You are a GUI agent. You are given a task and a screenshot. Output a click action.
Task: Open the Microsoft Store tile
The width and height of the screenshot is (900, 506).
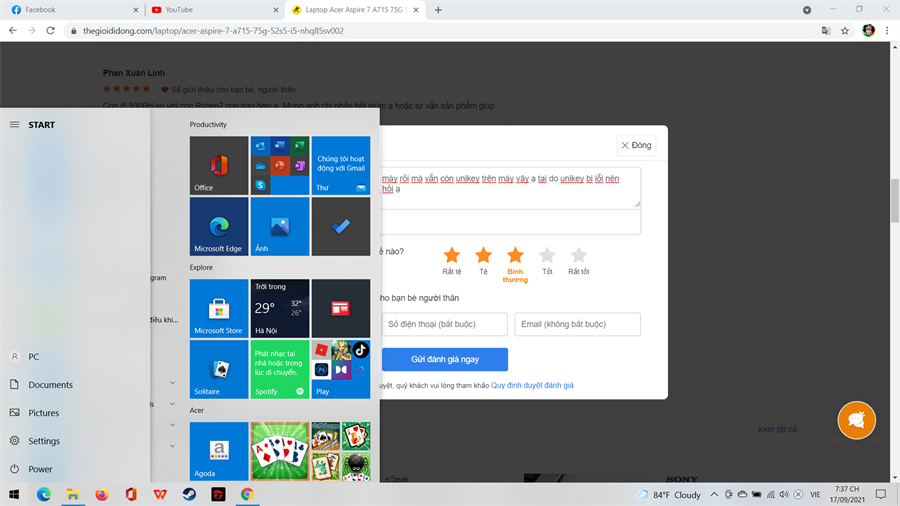[x=219, y=308]
